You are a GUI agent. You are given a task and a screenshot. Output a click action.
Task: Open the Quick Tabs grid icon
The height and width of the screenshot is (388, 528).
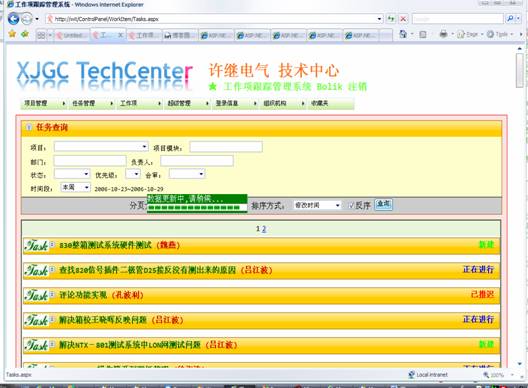[x=41, y=35]
